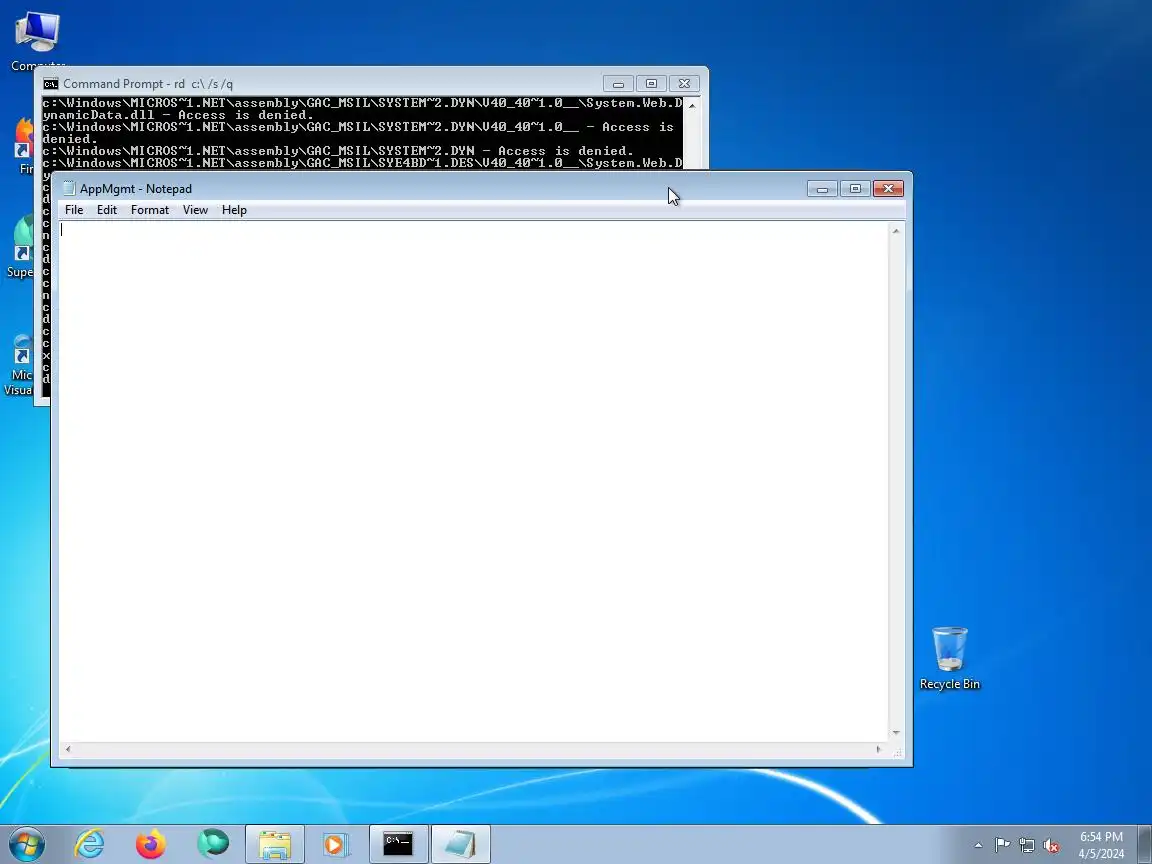Click Notepad horizontal scrollbar right arrow
The width and height of the screenshot is (1152, 864).
point(879,749)
